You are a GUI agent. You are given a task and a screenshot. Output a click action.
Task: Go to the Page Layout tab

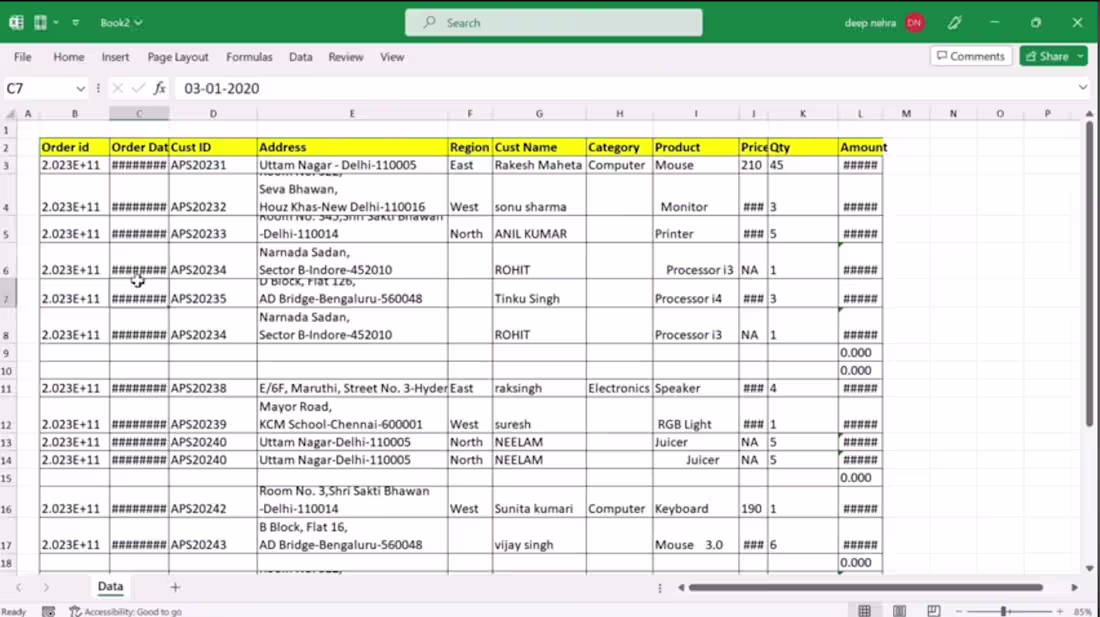tap(177, 57)
